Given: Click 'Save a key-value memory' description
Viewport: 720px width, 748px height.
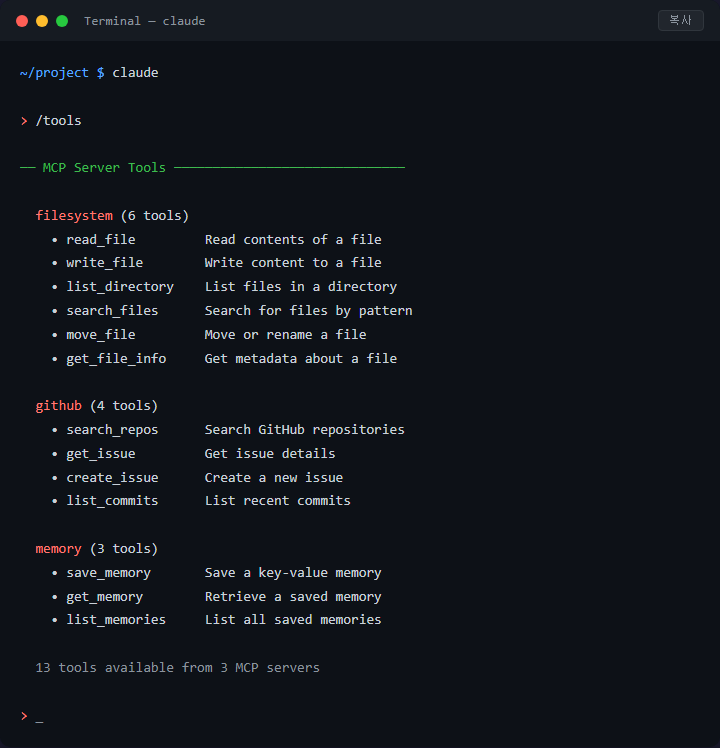Looking at the screenshot, I should tap(293, 573).
